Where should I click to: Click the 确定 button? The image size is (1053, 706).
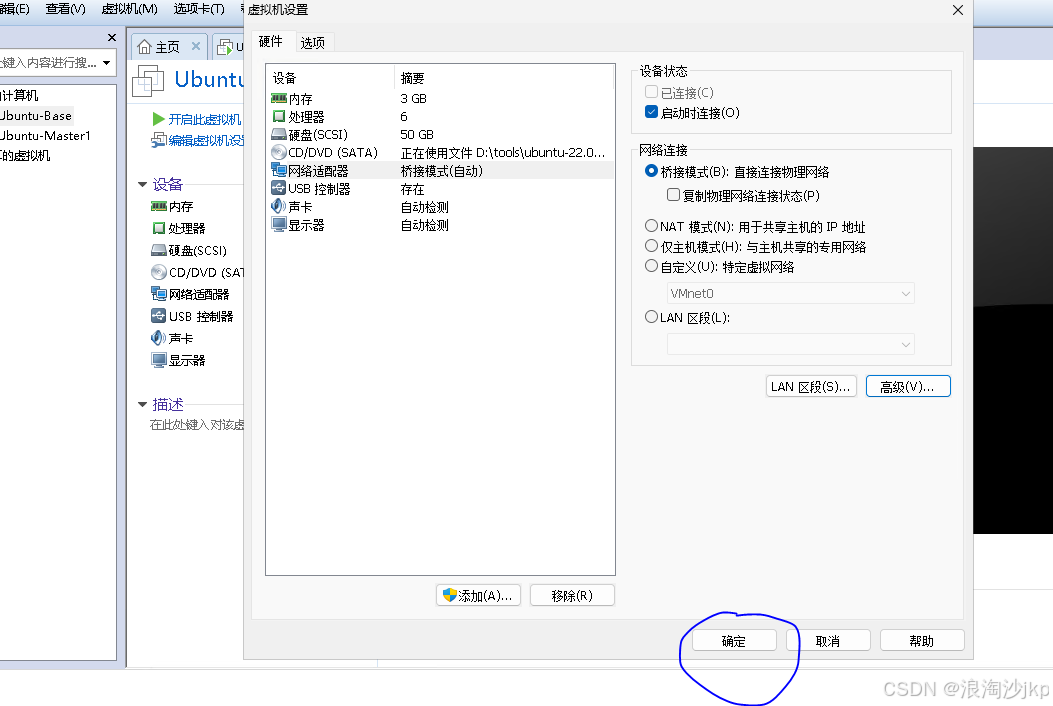(734, 641)
